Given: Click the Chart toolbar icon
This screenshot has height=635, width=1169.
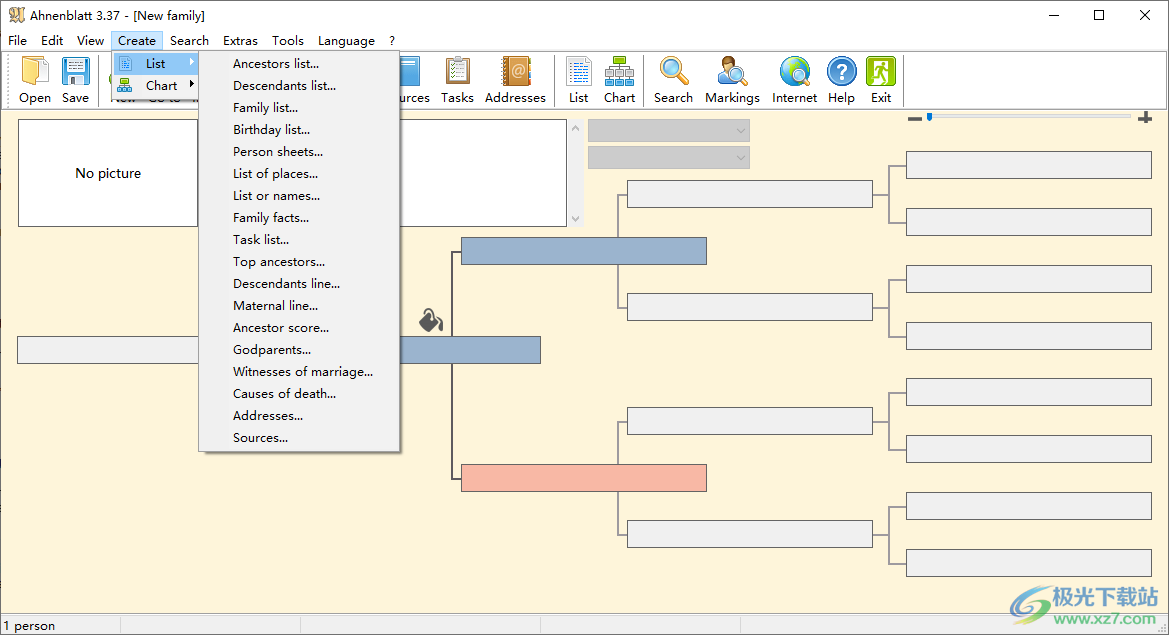Looking at the screenshot, I should point(620,80).
